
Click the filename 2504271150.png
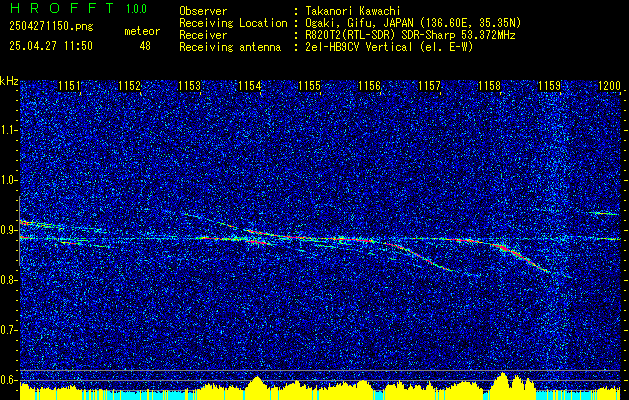pyautogui.click(x=51, y=26)
